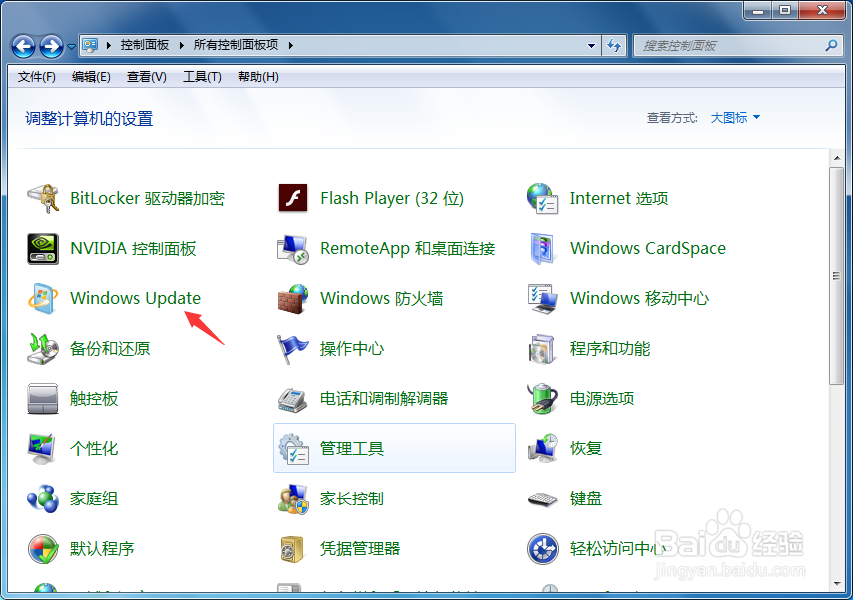
Task: Open the 恢复 icon
Action: tap(543, 448)
